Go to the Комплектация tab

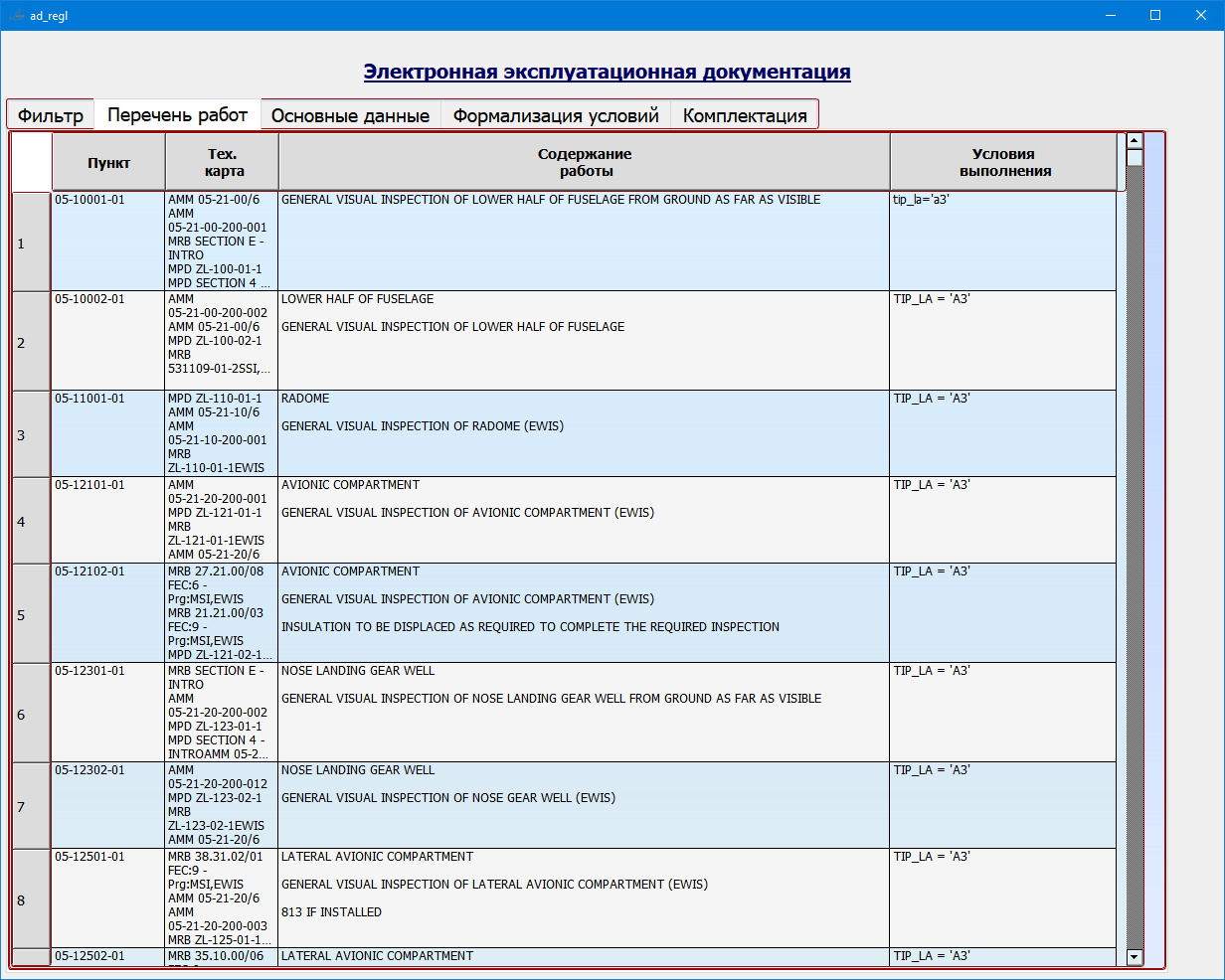(x=745, y=115)
